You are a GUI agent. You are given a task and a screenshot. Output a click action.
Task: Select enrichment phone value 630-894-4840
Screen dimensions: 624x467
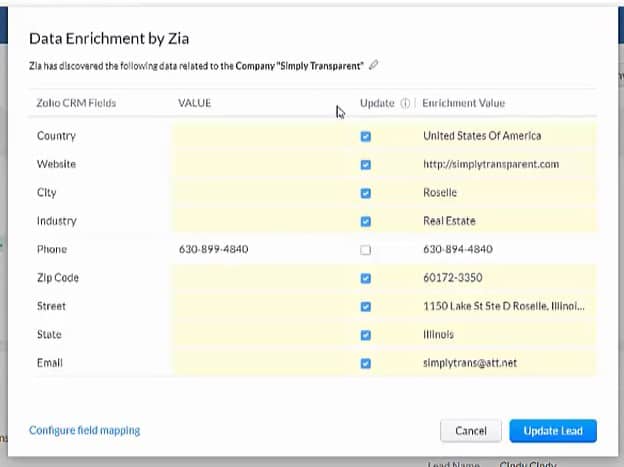tap(458, 249)
